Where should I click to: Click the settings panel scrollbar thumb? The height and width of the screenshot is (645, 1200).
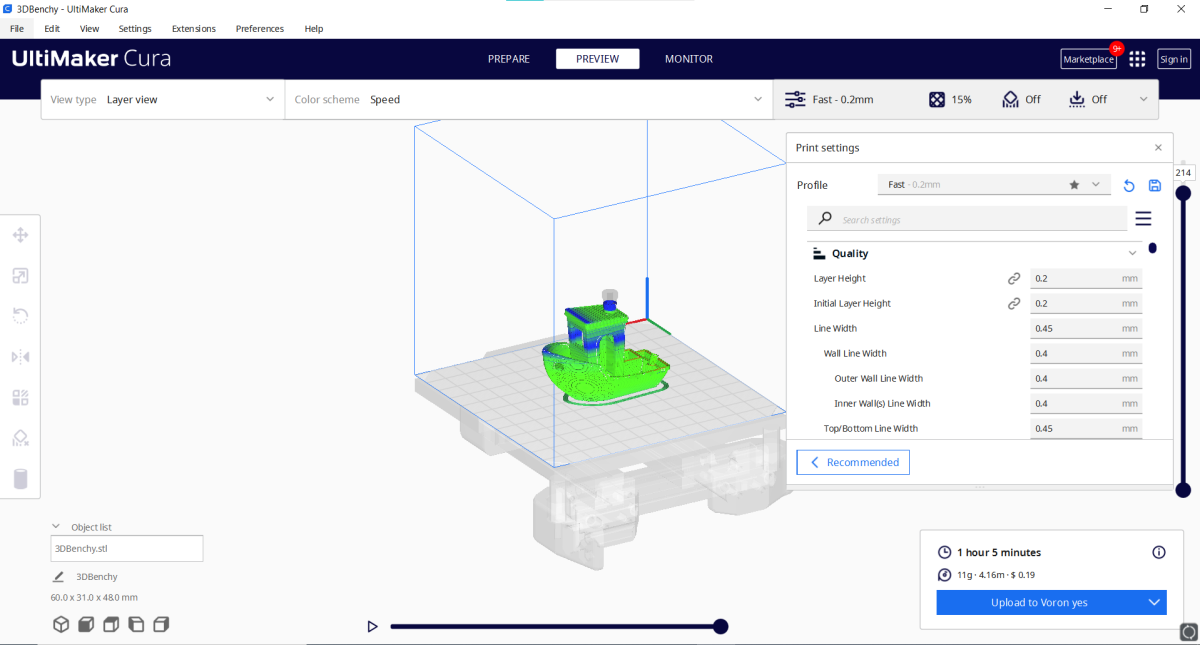[x=1152, y=248]
